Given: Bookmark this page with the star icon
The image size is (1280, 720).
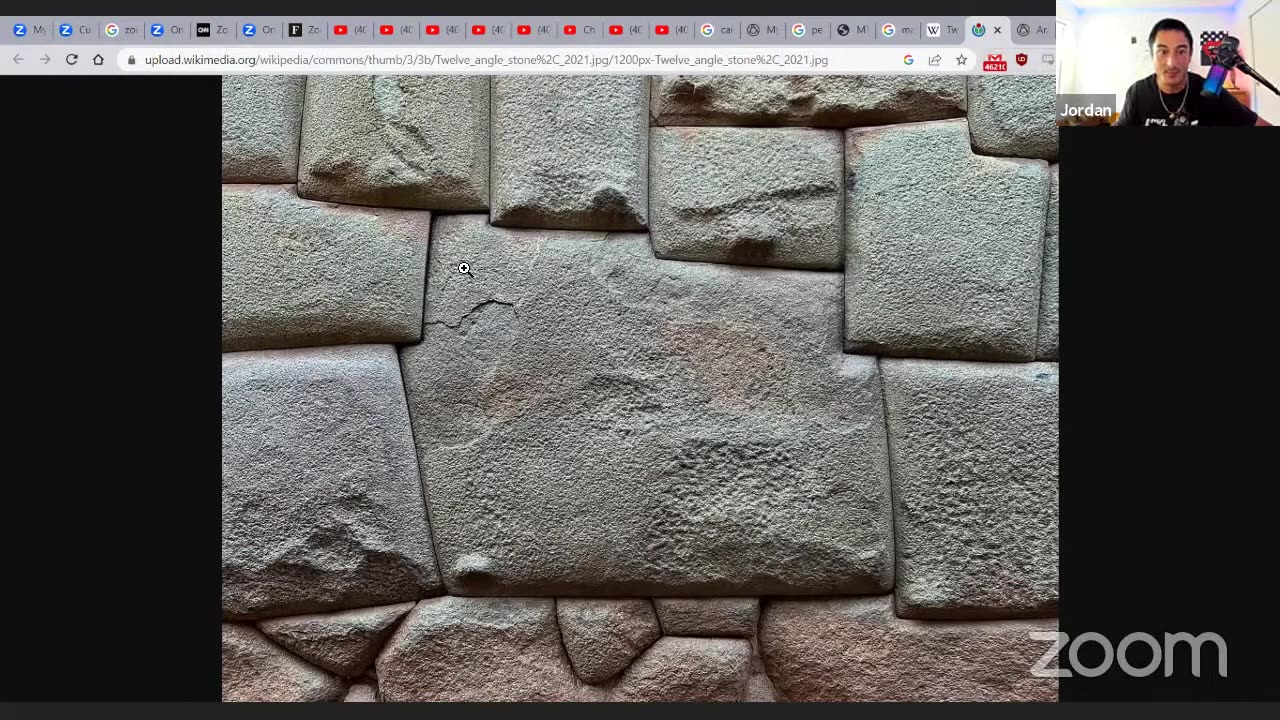Looking at the screenshot, I should click(x=961, y=60).
